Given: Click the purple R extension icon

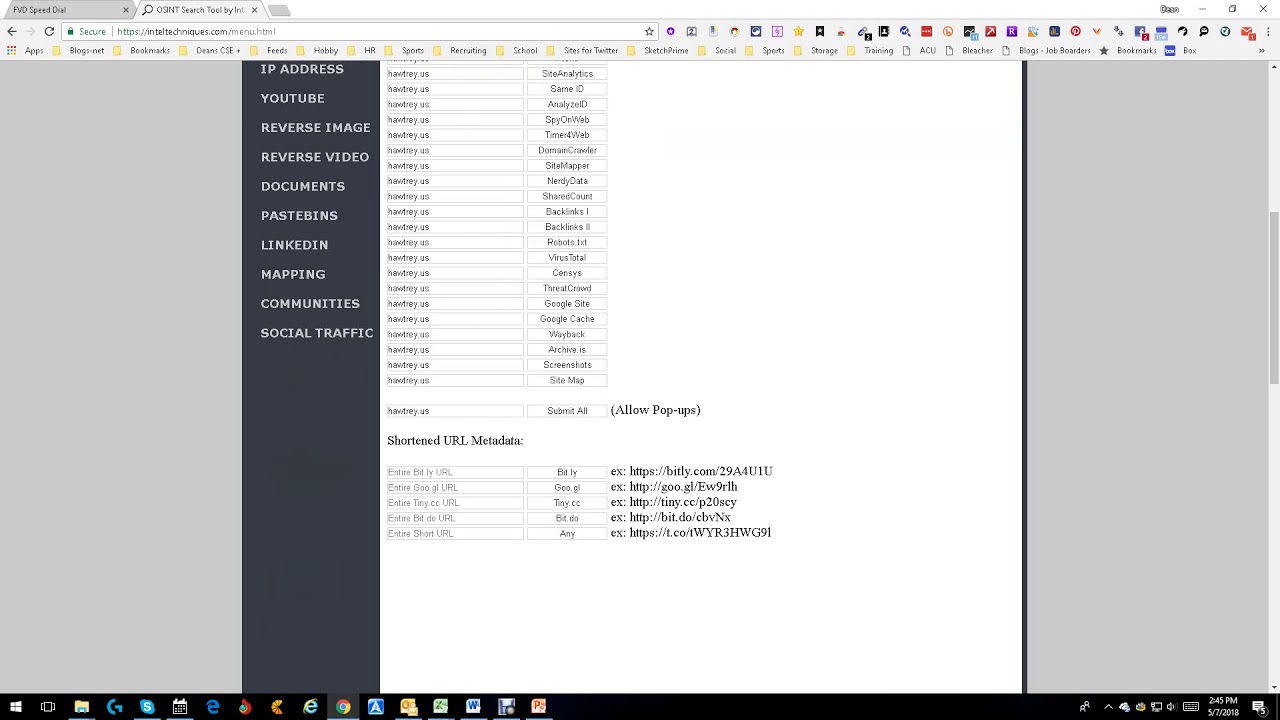Looking at the screenshot, I should (1012, 31).
